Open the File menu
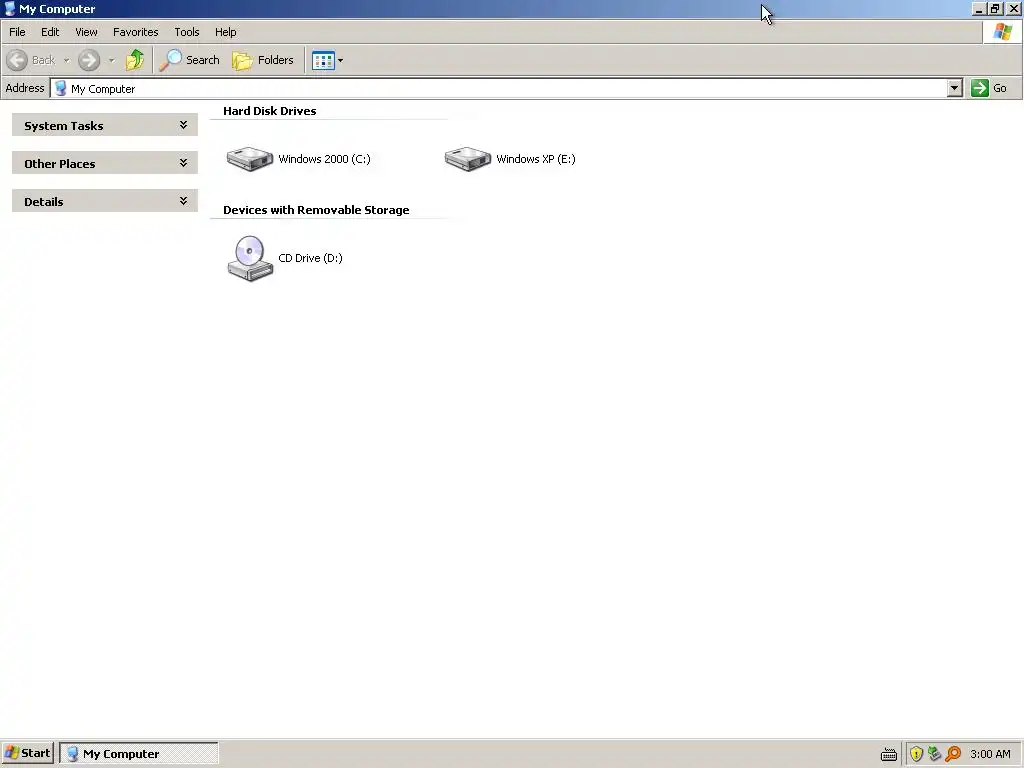The height and width of the screenshot is (768, 1024). tap(17, 32)
